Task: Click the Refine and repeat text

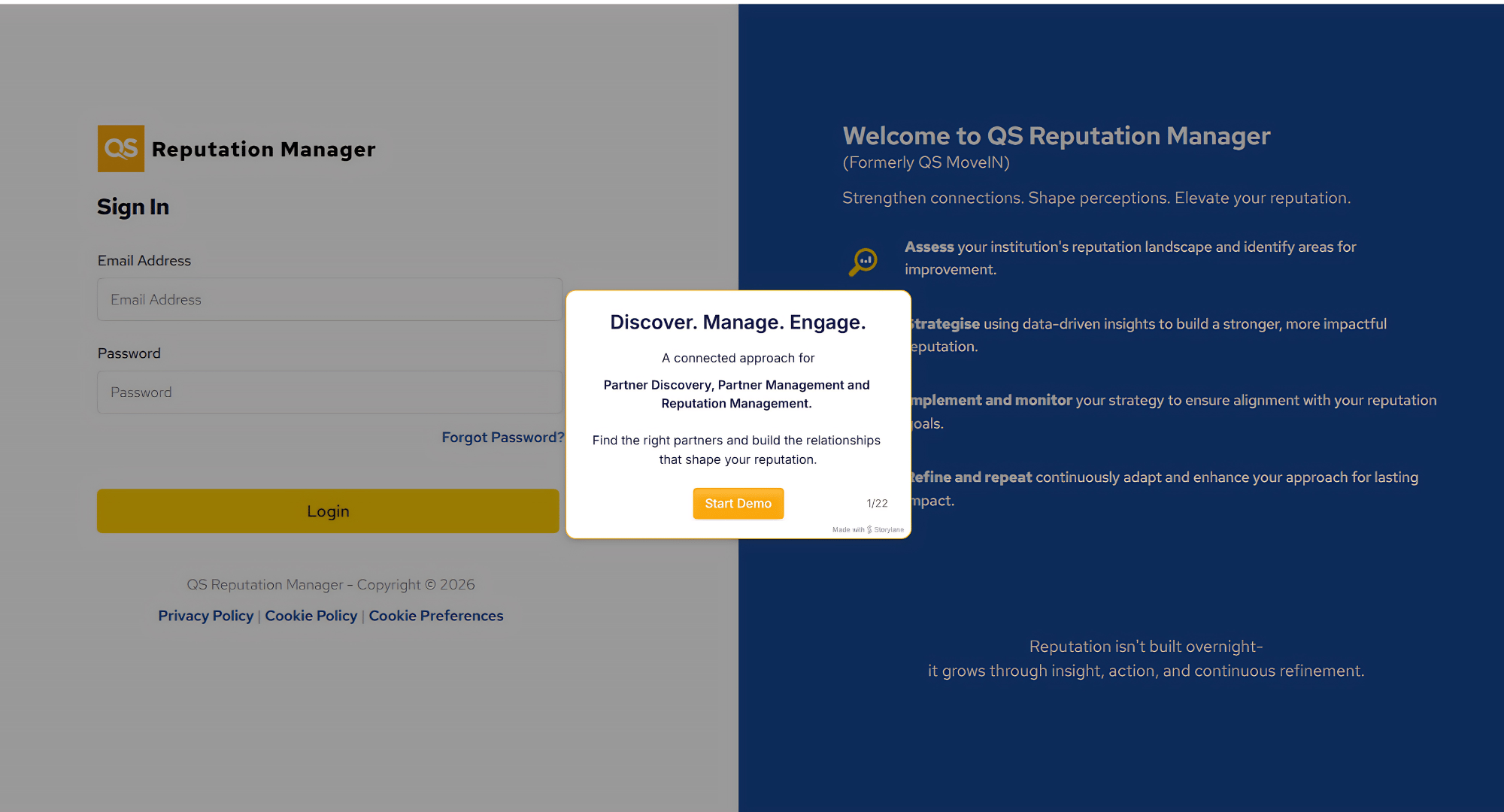Action: tap(970, 477)
